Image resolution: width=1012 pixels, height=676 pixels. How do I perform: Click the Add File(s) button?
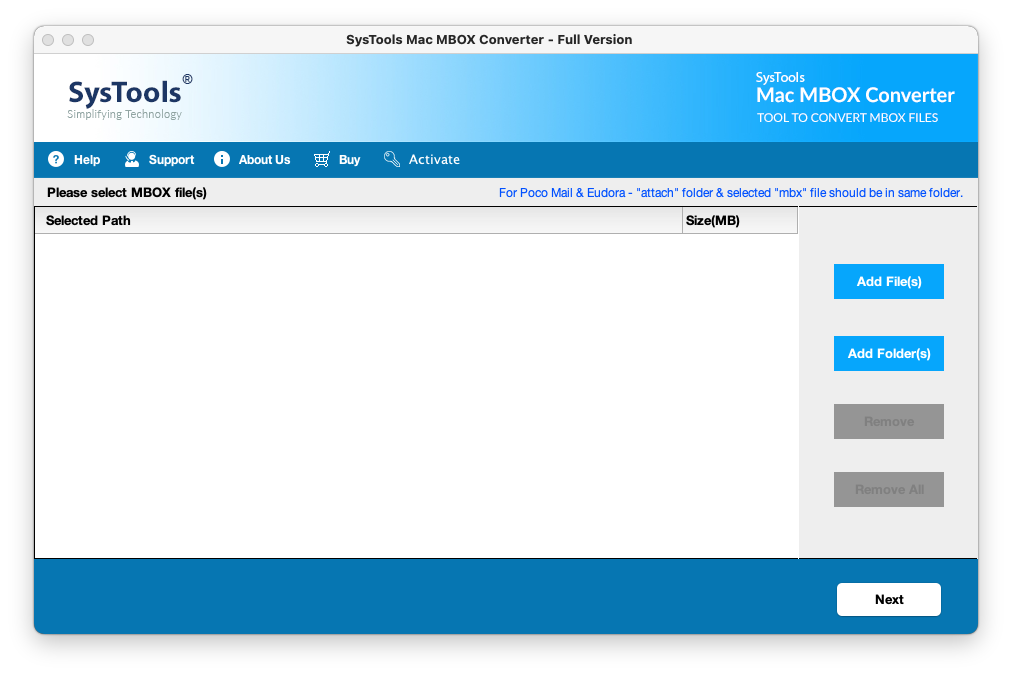[889, 282]
